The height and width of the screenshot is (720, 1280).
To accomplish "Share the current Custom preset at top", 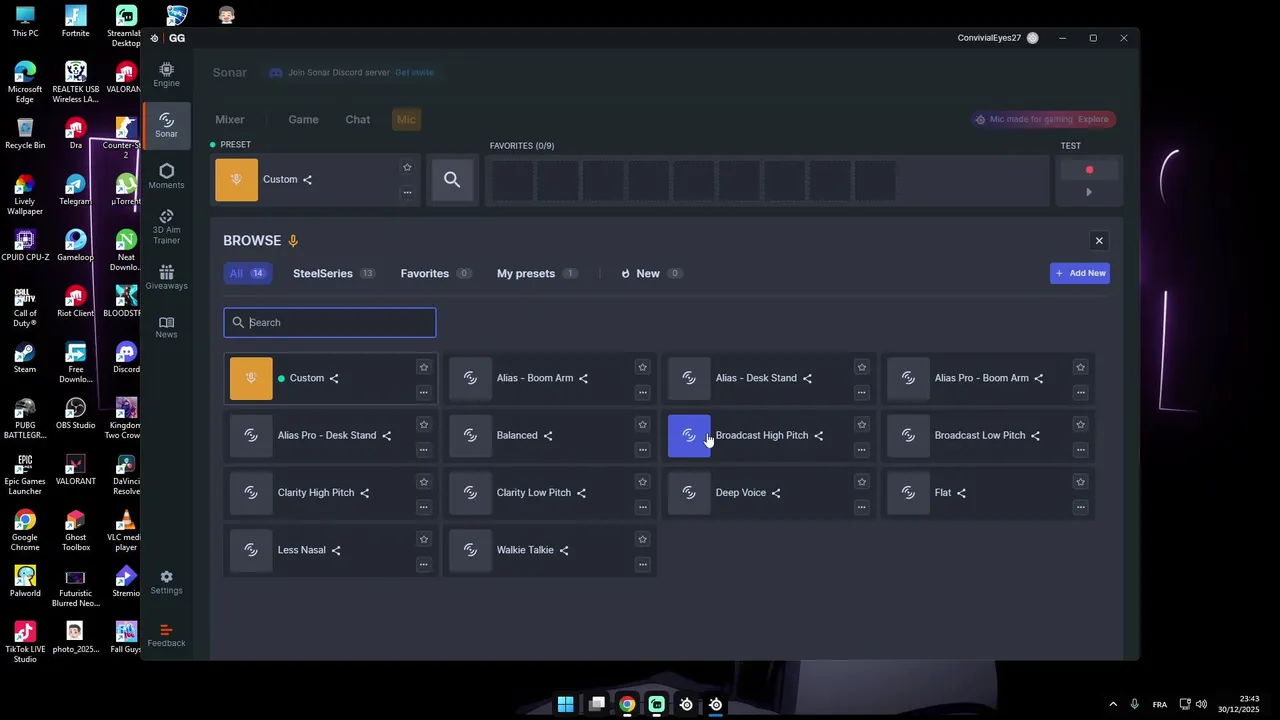I will tap(307, 180).
